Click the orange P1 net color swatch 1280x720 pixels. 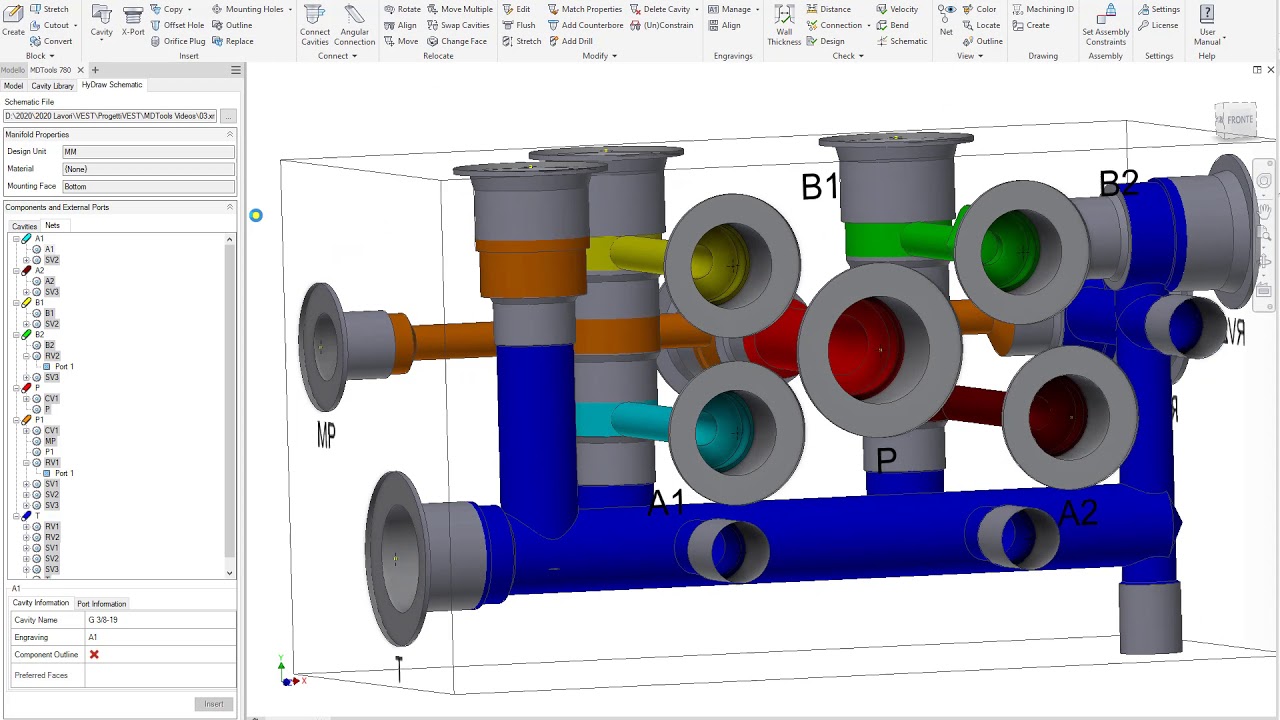point(27,420)
